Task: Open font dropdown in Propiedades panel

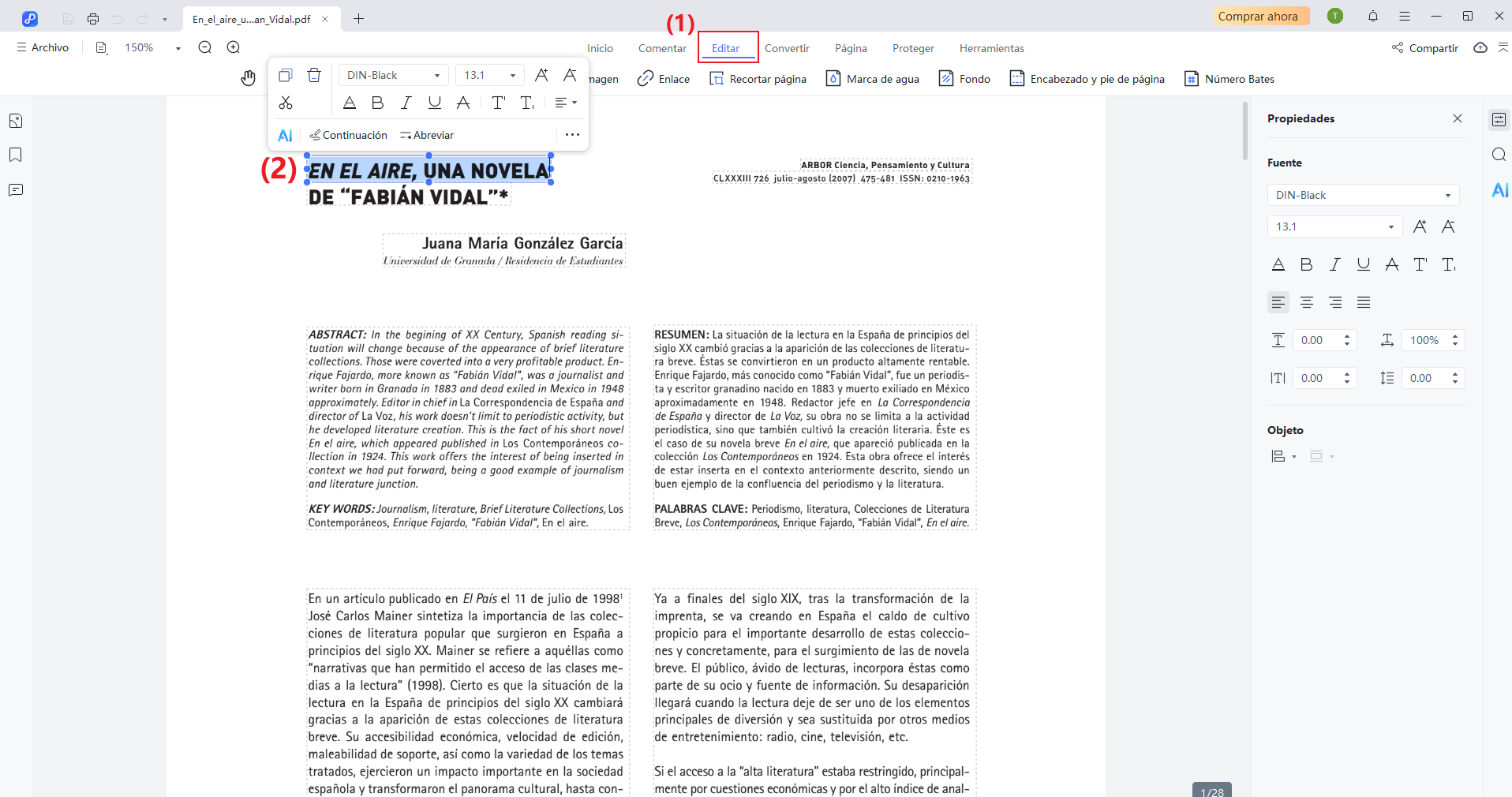Action: [1364, 195]
